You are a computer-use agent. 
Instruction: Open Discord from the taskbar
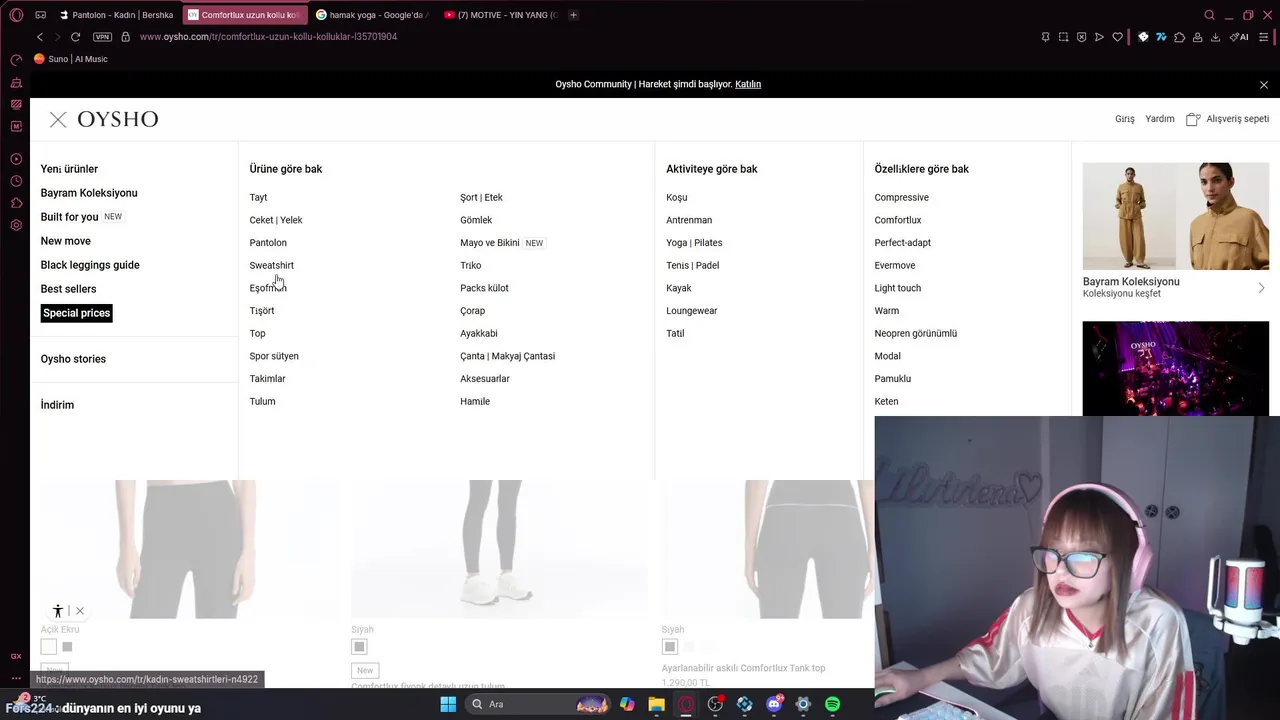coord(774,704)
